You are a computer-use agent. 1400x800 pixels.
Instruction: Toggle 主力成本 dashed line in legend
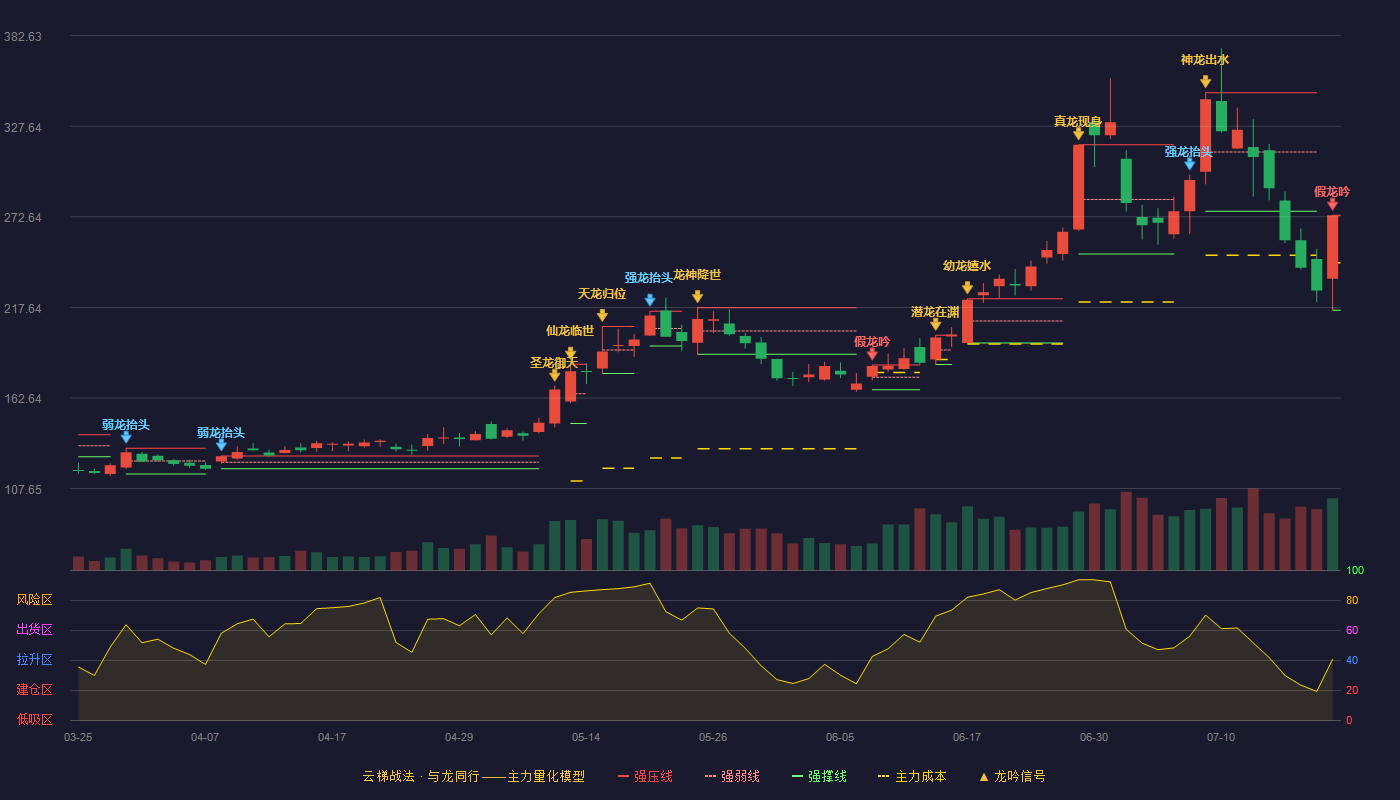click(x=911, y=776)
